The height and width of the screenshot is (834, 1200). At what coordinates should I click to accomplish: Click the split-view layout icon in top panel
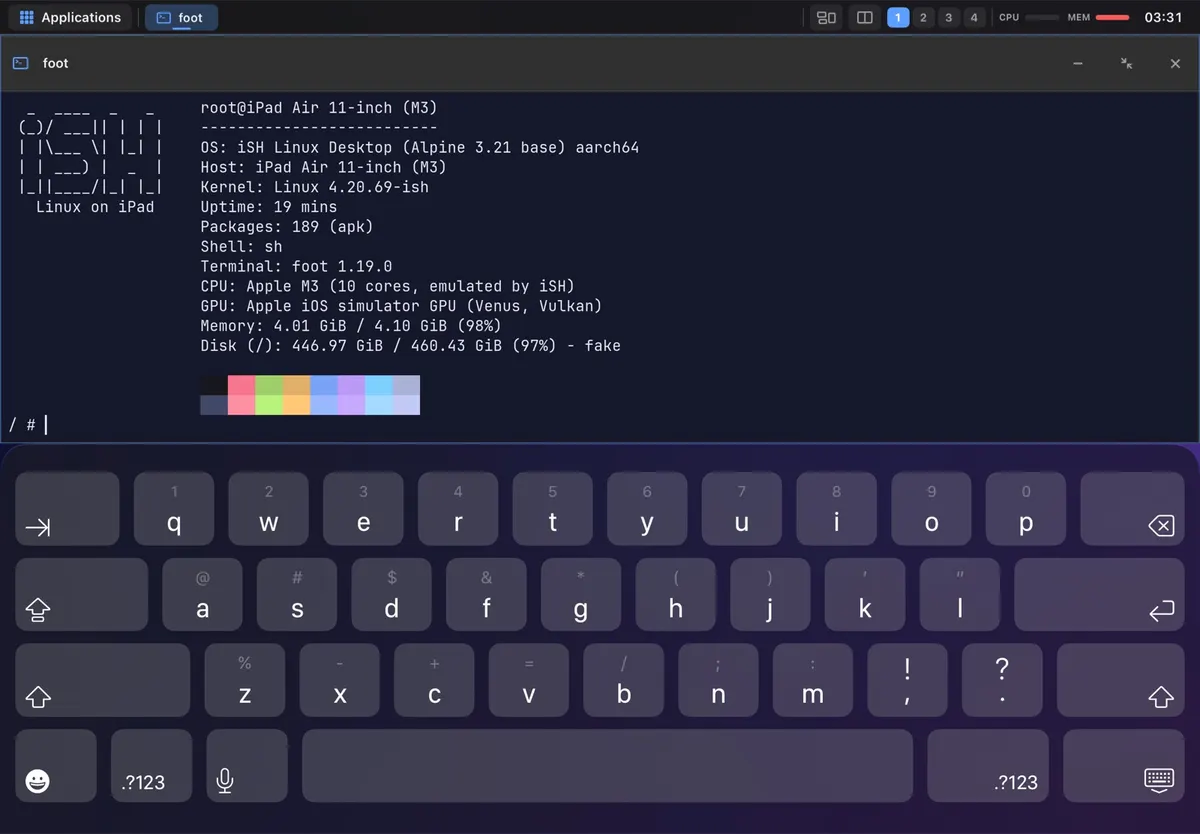tap(865, 17)
